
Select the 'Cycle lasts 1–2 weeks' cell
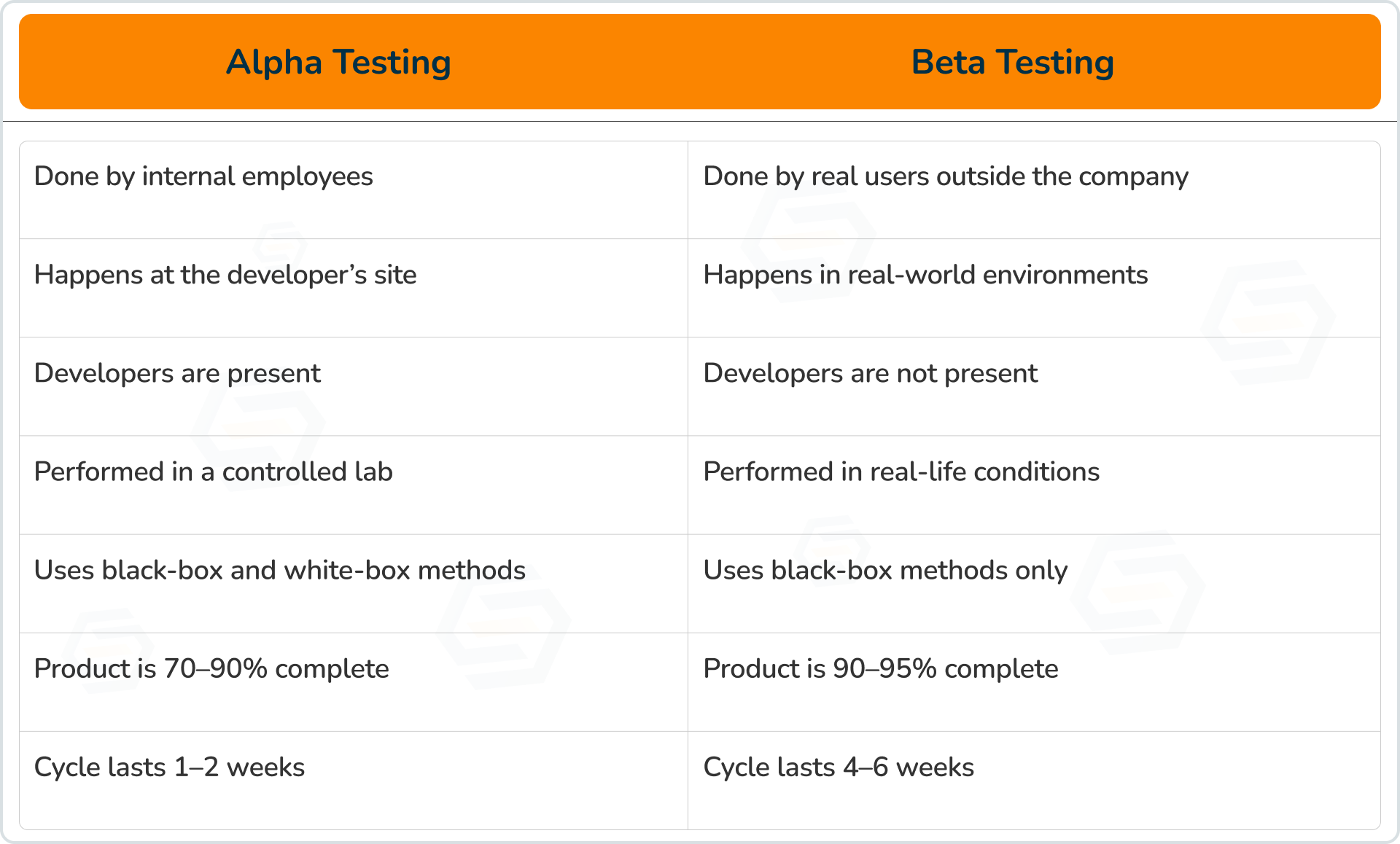(169, 767)
